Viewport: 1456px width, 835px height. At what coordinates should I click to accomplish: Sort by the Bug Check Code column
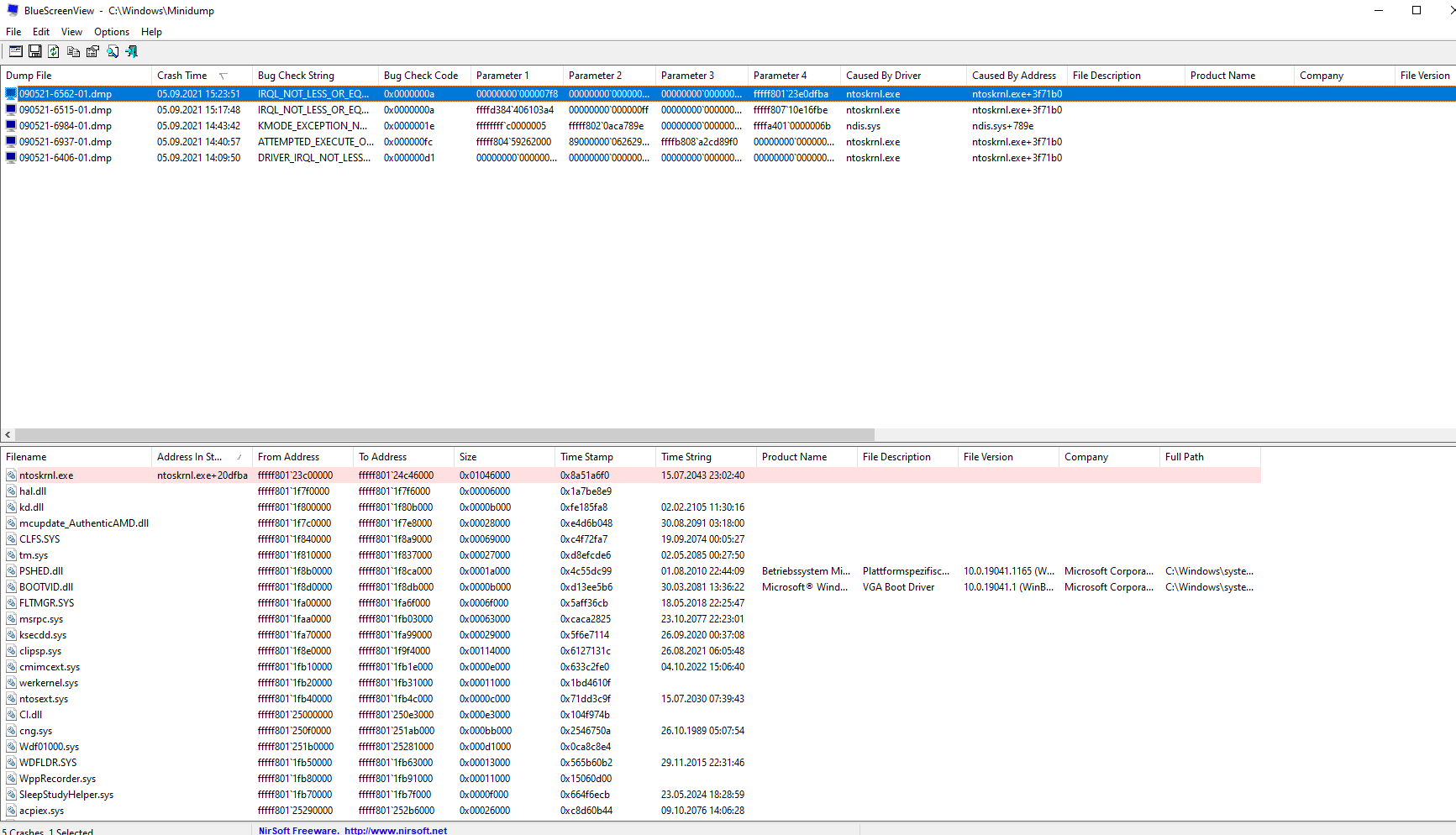[424, 76]
